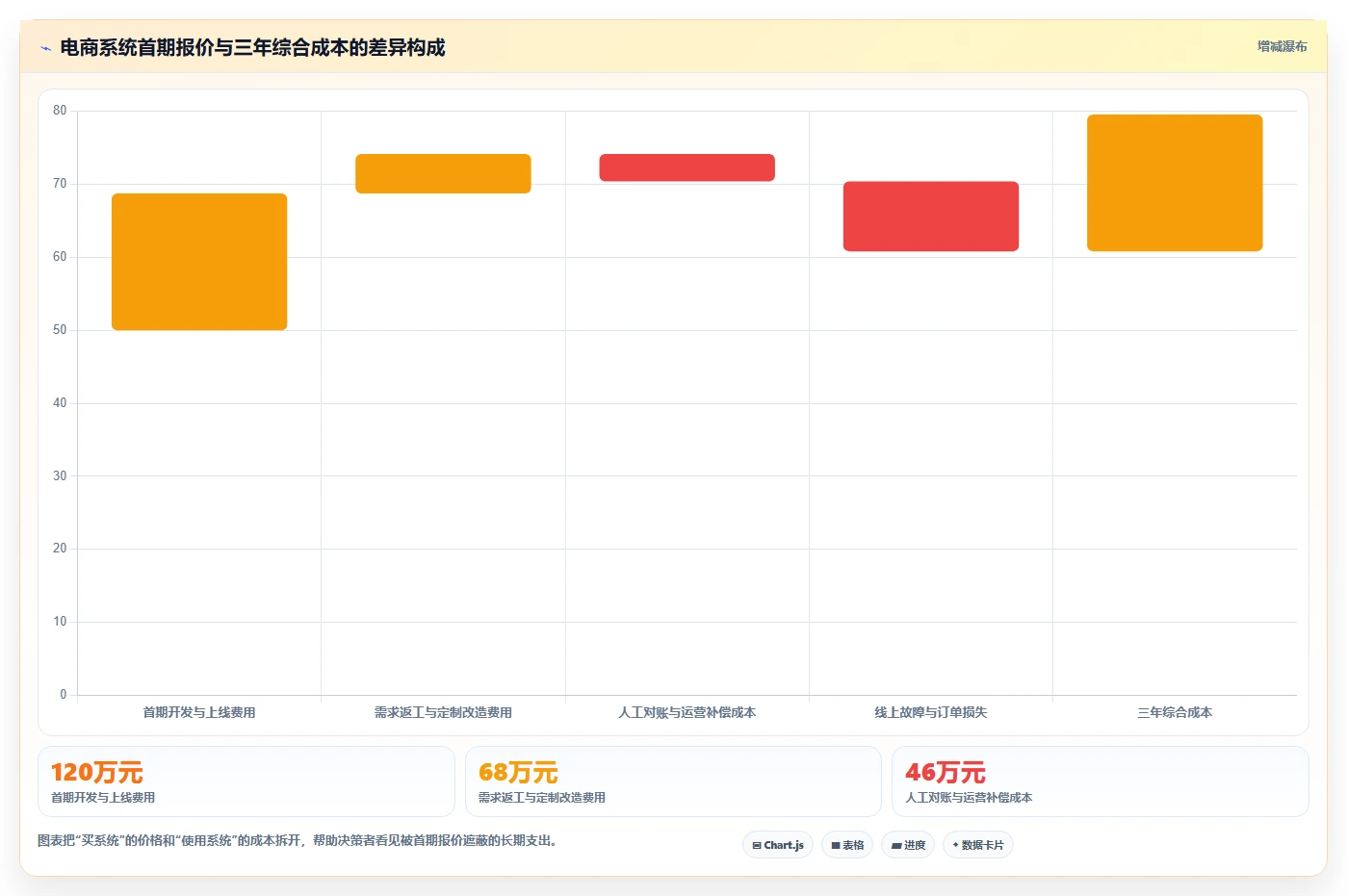Screen dimensions: 1347x896
Task: Click the axis label 首期开发与上线费用
Action: point(199,713)
